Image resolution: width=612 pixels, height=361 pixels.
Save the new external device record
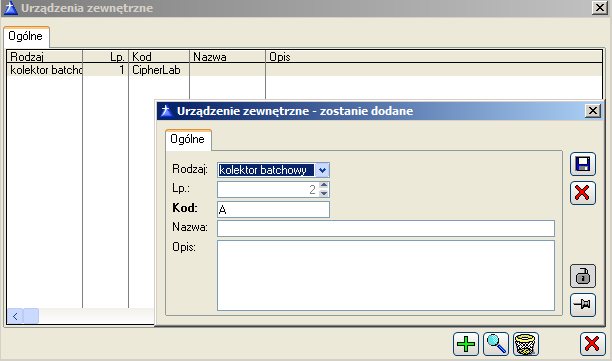click(x=583, y=164)
